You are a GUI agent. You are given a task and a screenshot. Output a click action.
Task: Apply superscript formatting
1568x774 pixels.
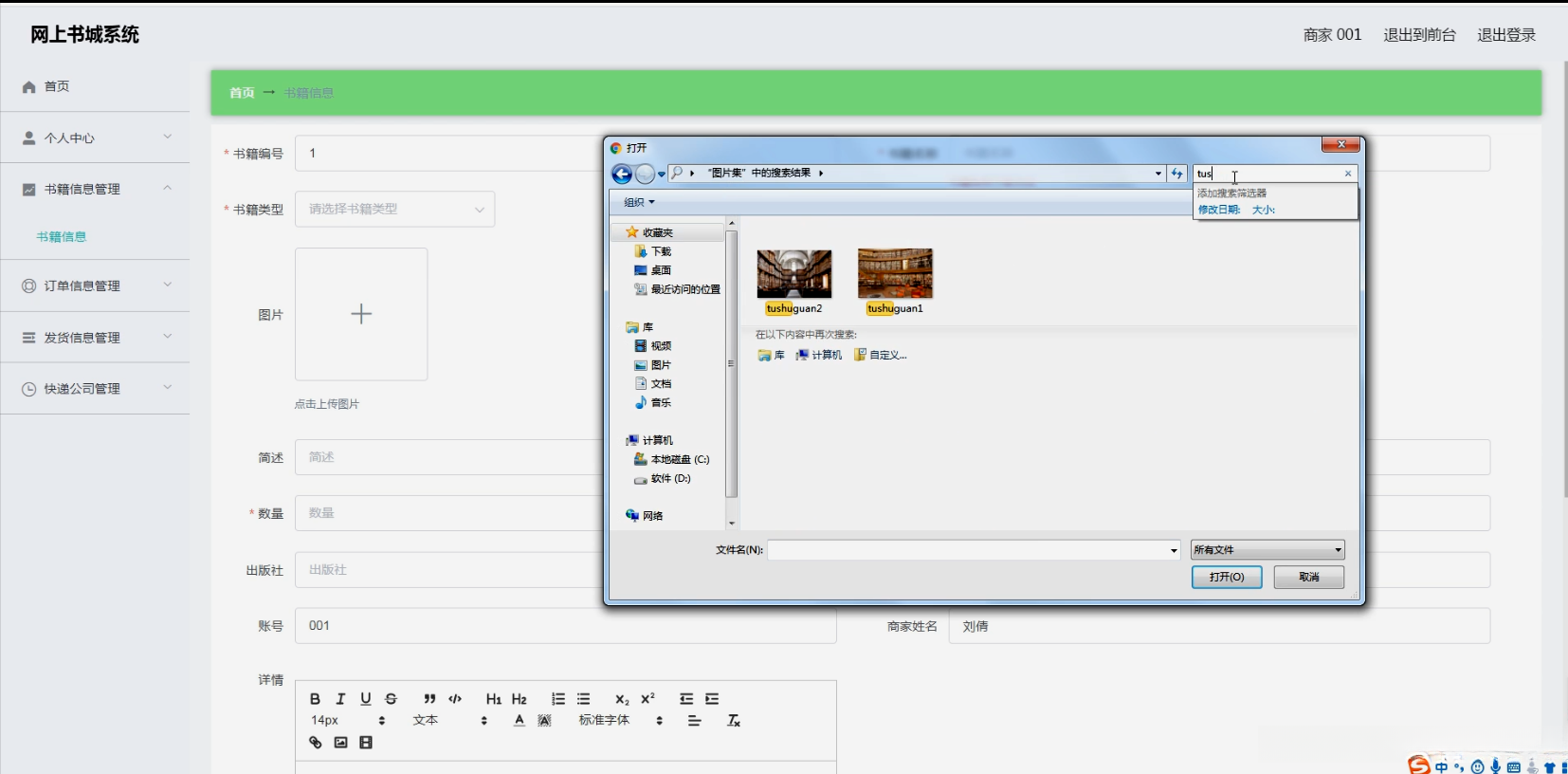click(647, 699)
